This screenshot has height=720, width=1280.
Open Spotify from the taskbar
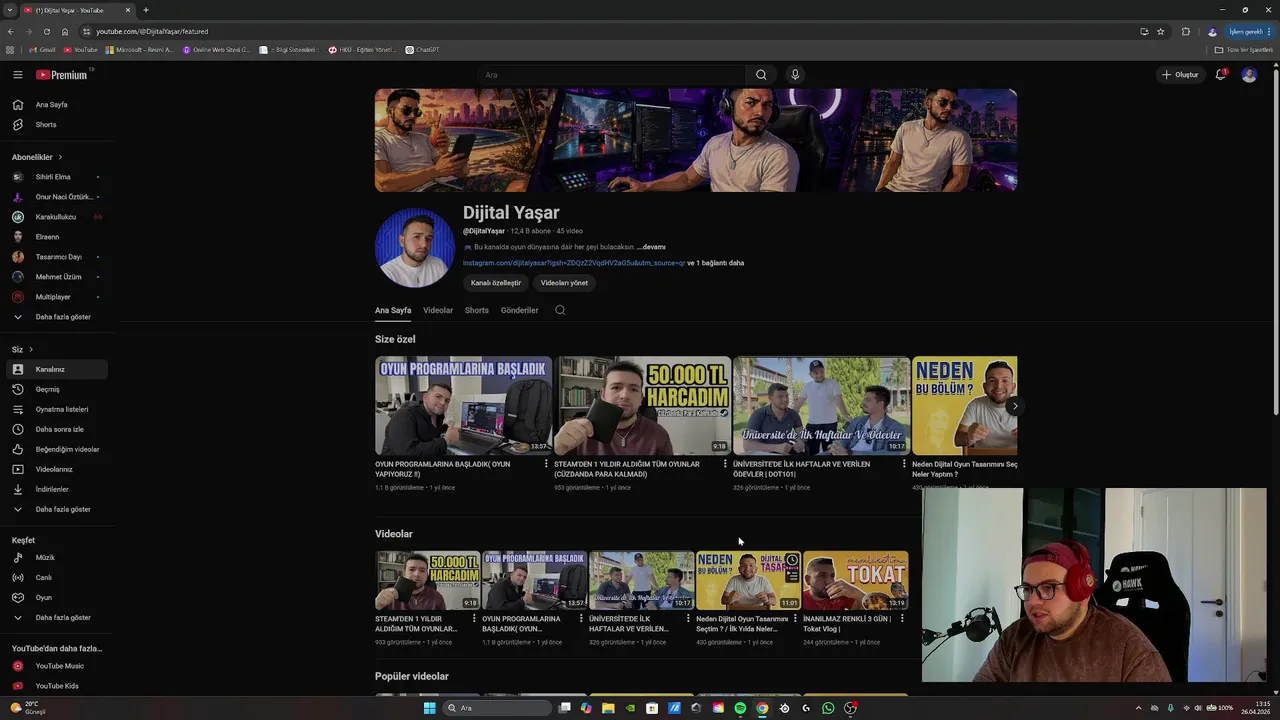pos(740,708)
